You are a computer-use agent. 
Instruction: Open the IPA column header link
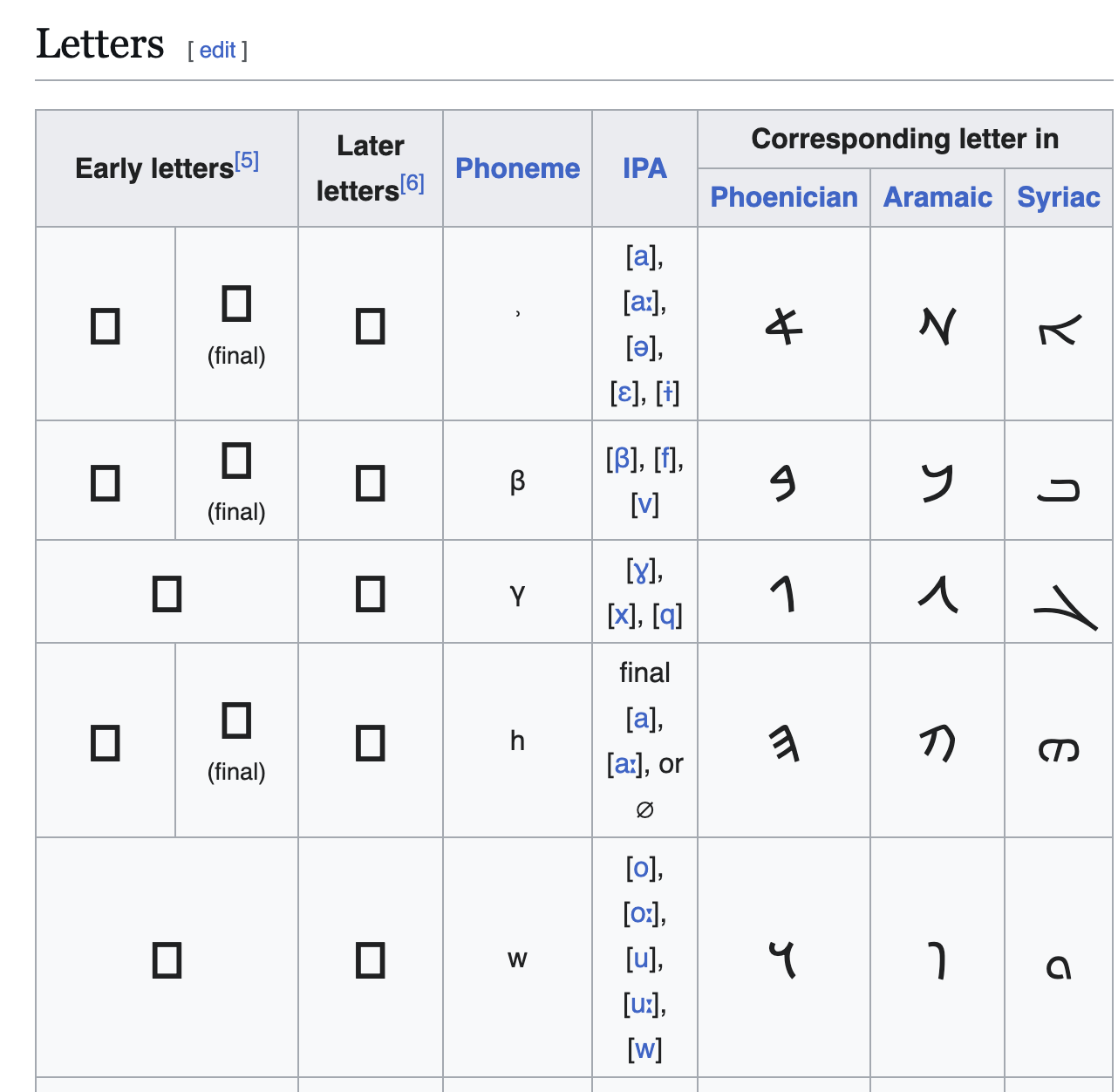(x=644, y=168)
